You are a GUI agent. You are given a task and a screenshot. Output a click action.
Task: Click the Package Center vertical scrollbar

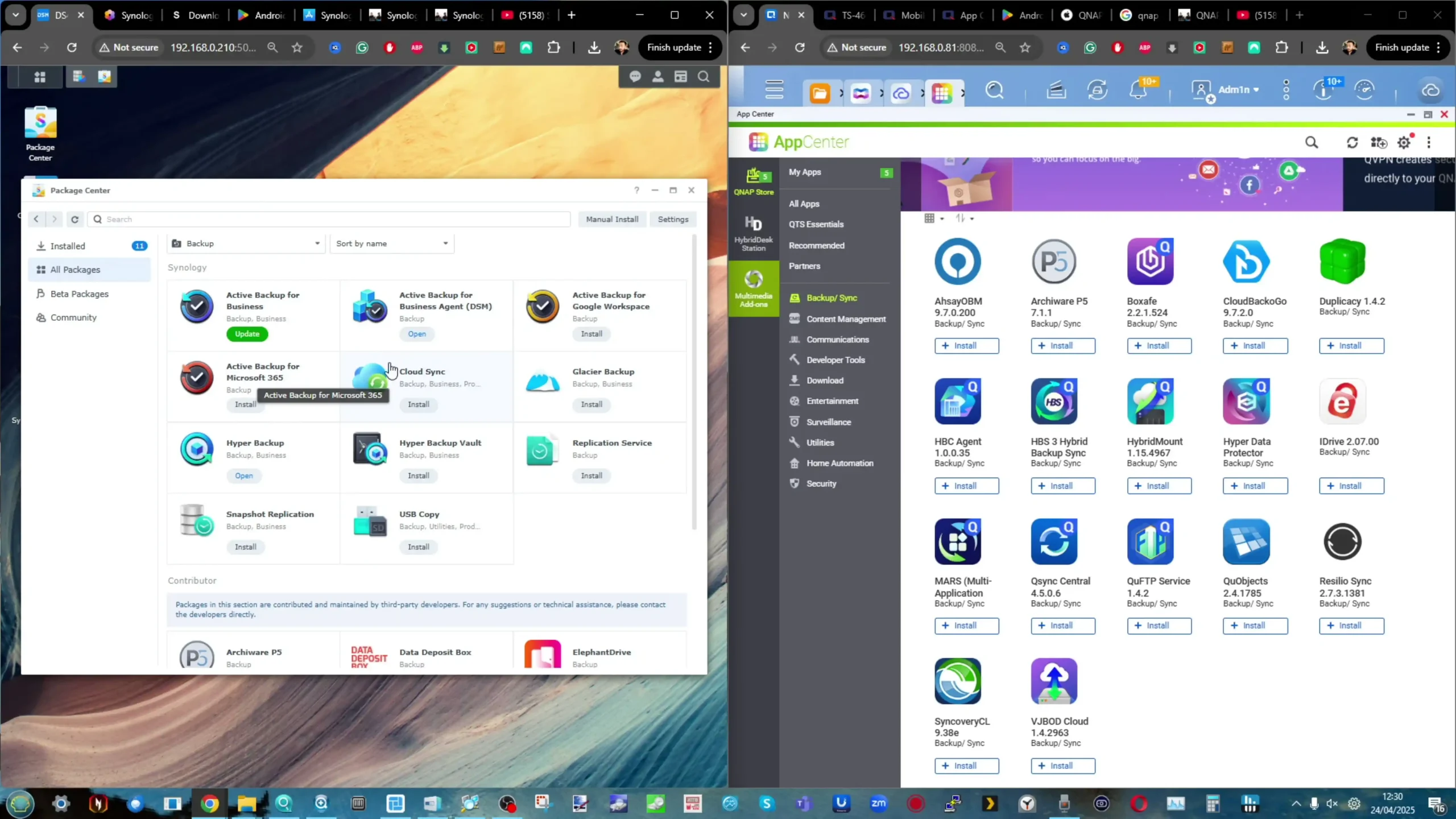[x=694, y=382]
